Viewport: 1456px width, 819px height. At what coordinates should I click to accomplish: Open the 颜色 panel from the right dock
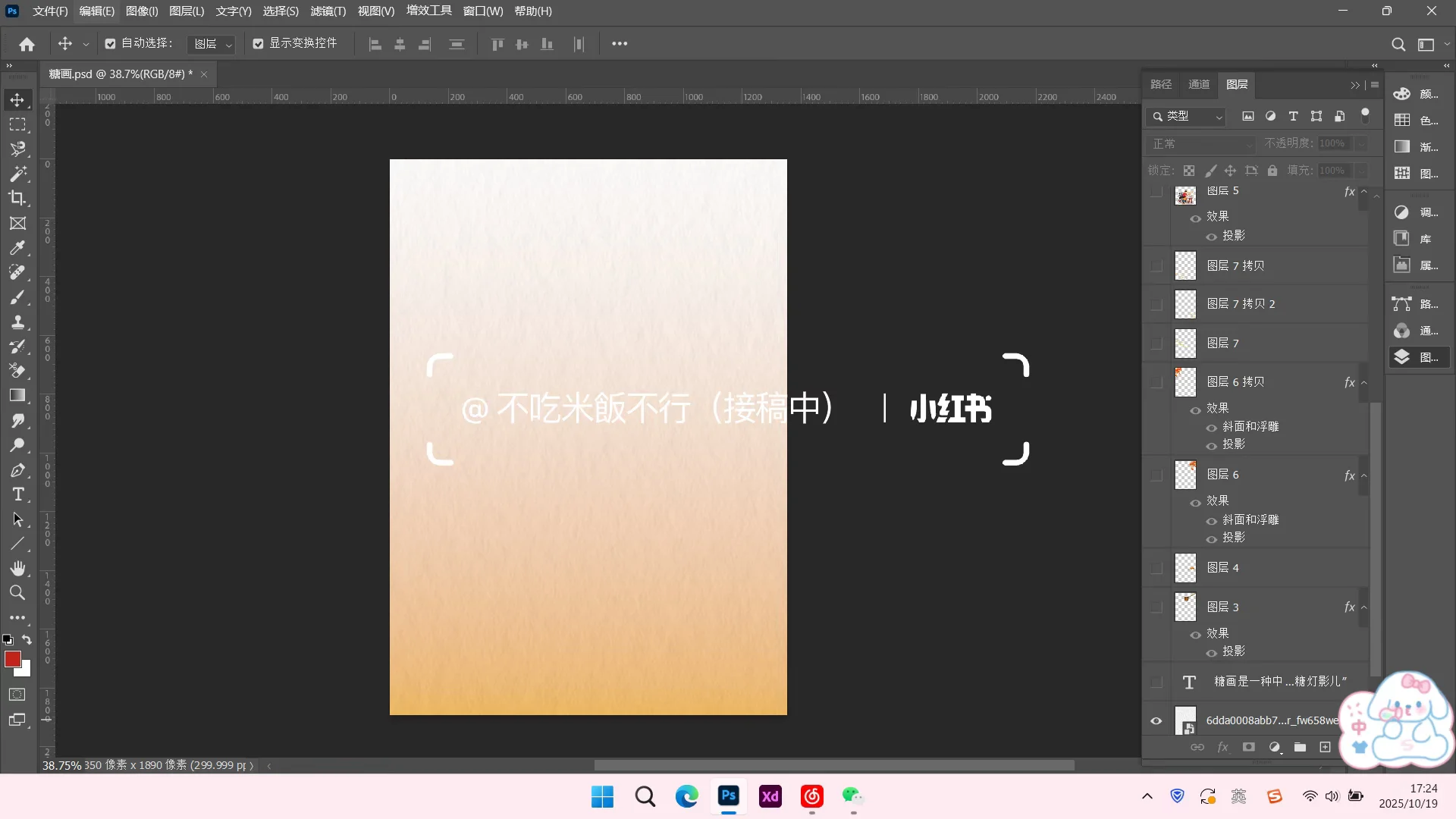[x=1401, y=93]
